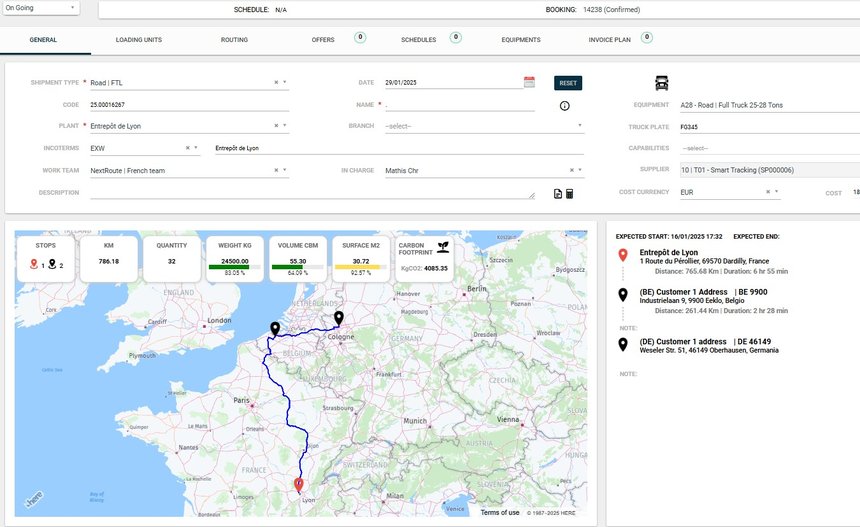Click the Schedules tab count badge

tap(455, 37)
